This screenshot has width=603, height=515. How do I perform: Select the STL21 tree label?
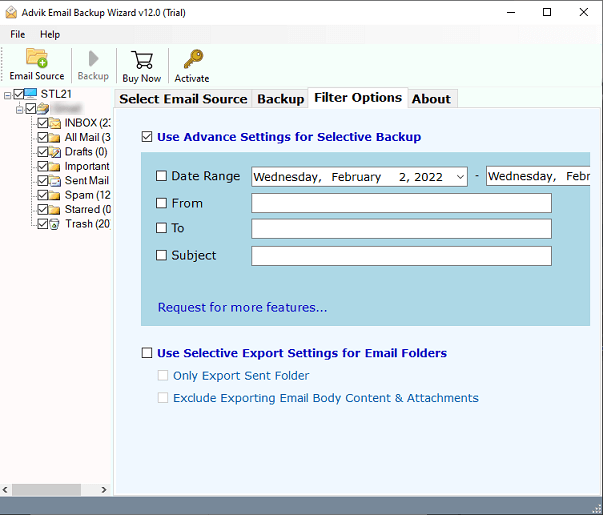pyautogui.click(x=56, y=94)
